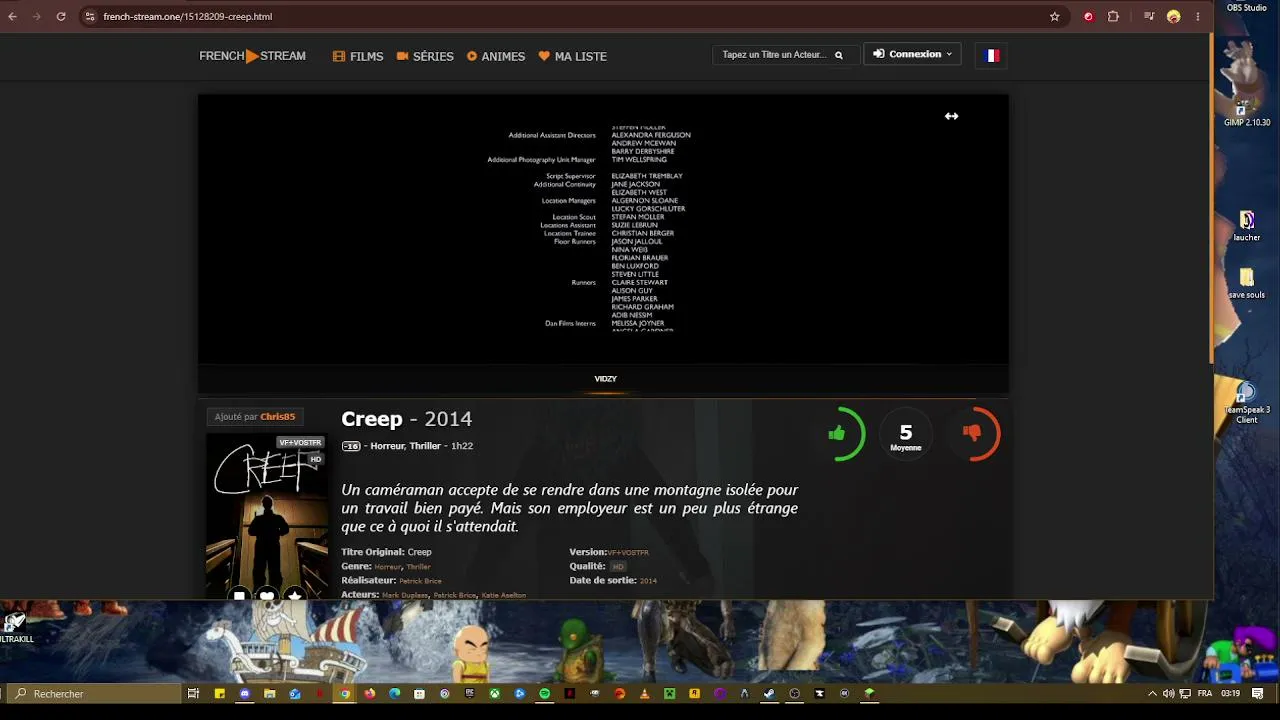Click the French flag language icon

coord(991,56)
